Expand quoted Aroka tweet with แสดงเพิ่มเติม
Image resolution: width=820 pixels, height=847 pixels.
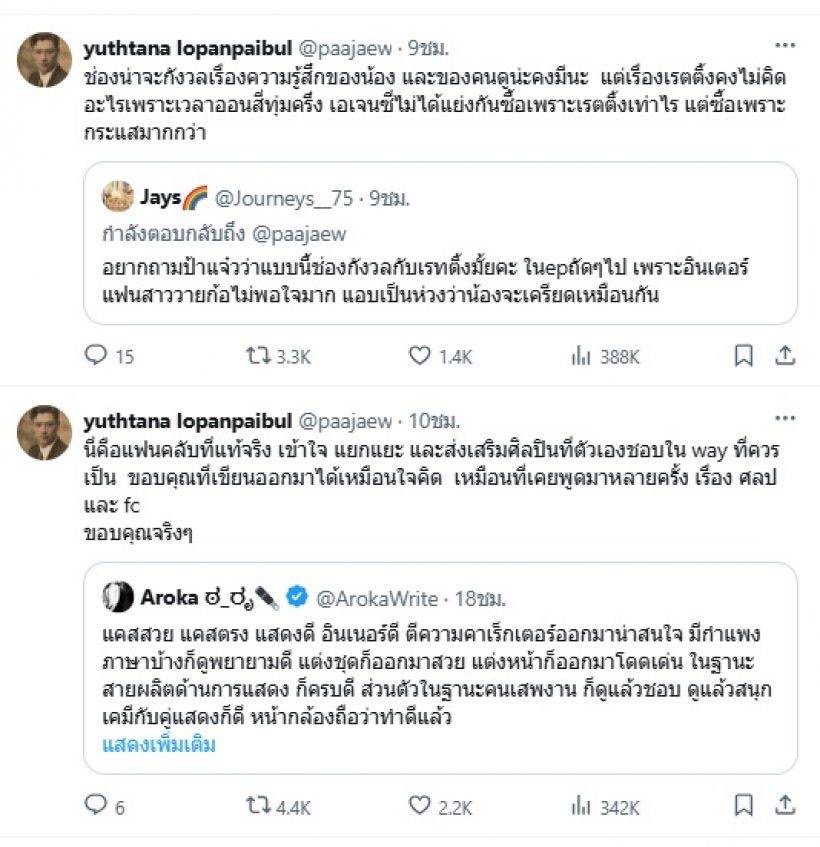159,744
